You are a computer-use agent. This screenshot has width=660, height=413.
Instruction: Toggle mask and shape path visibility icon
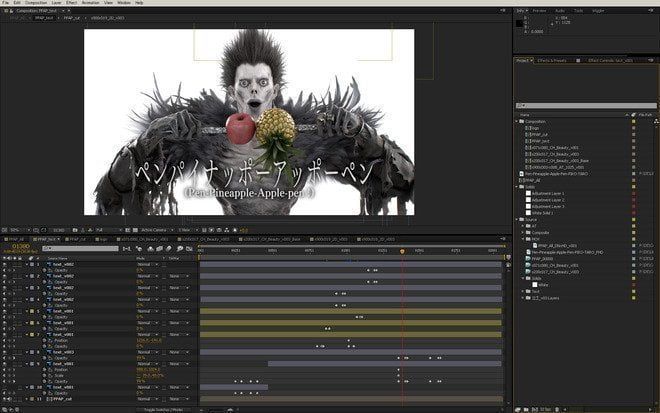tap(44, 230)
